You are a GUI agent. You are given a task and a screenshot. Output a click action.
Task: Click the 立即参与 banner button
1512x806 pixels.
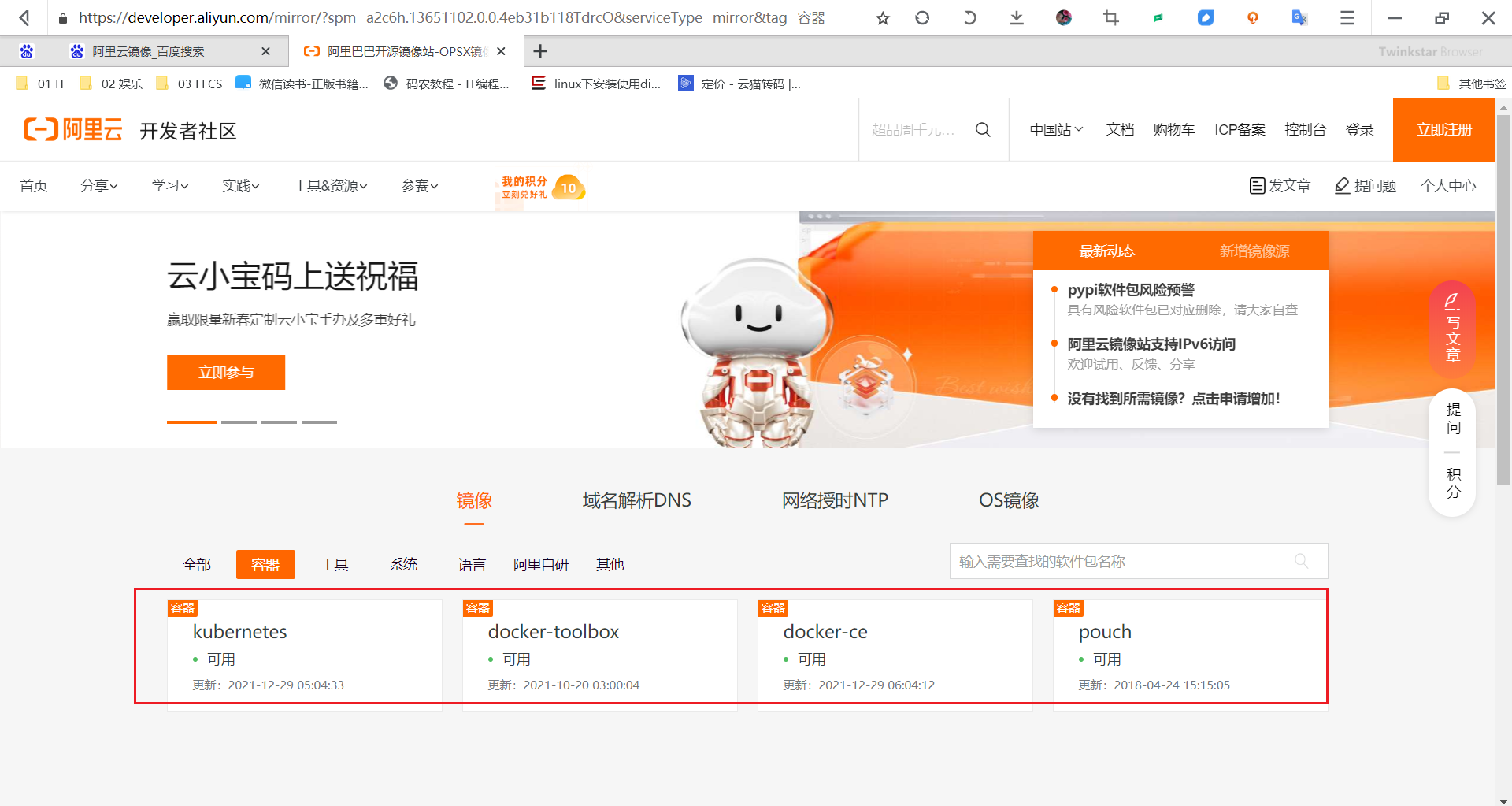(226, 372)
